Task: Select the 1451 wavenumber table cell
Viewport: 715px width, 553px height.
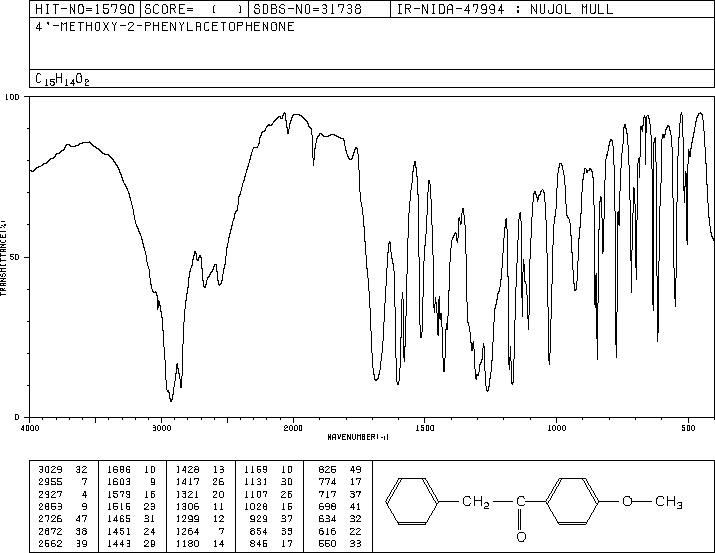Action: tap(119, 532)
